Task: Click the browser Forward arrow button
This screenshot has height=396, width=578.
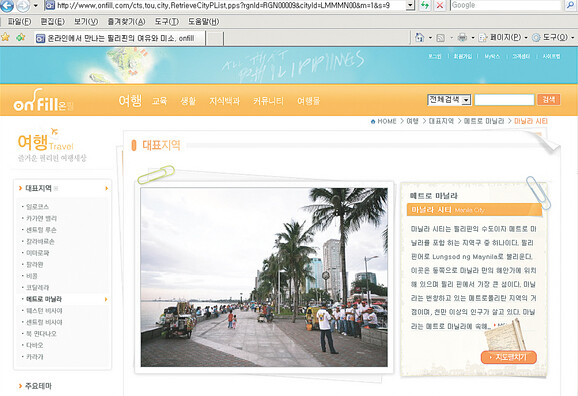Action: tap(23, 6)
